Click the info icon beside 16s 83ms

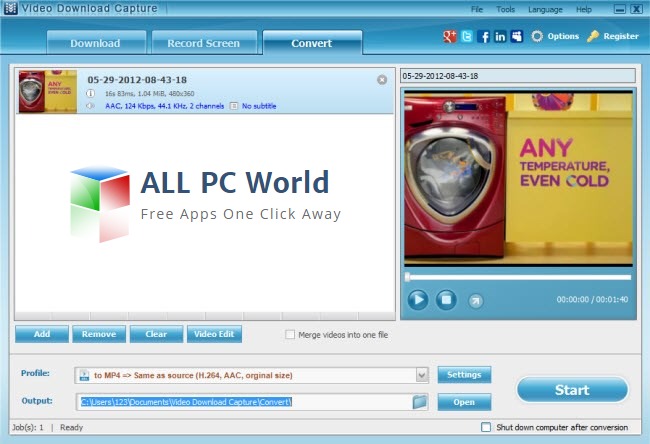pos(90,94)
